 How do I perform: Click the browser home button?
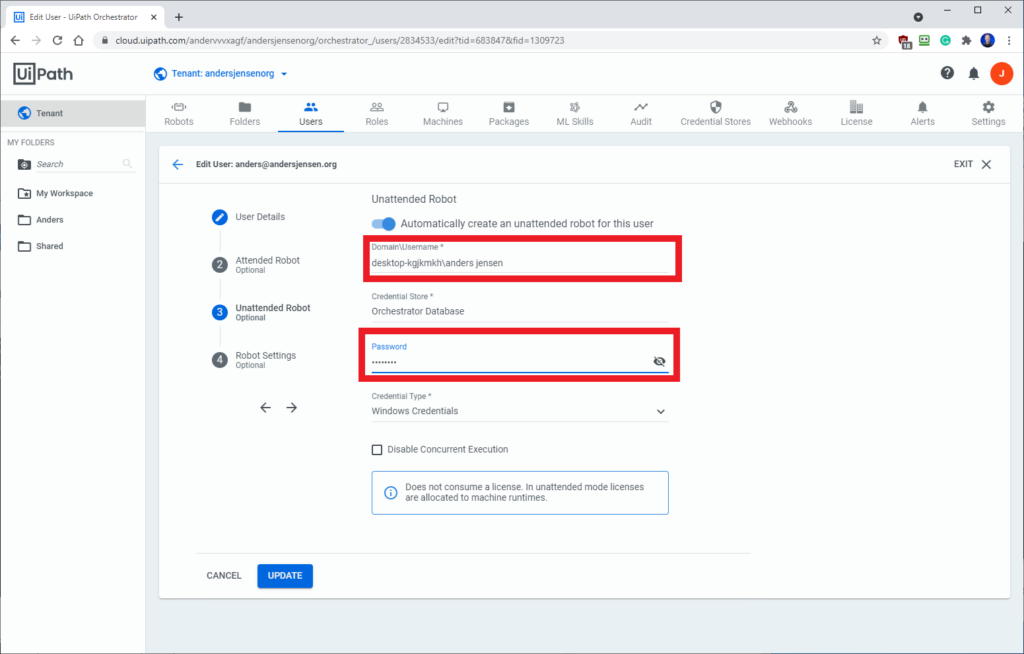[x=78, y=41]
